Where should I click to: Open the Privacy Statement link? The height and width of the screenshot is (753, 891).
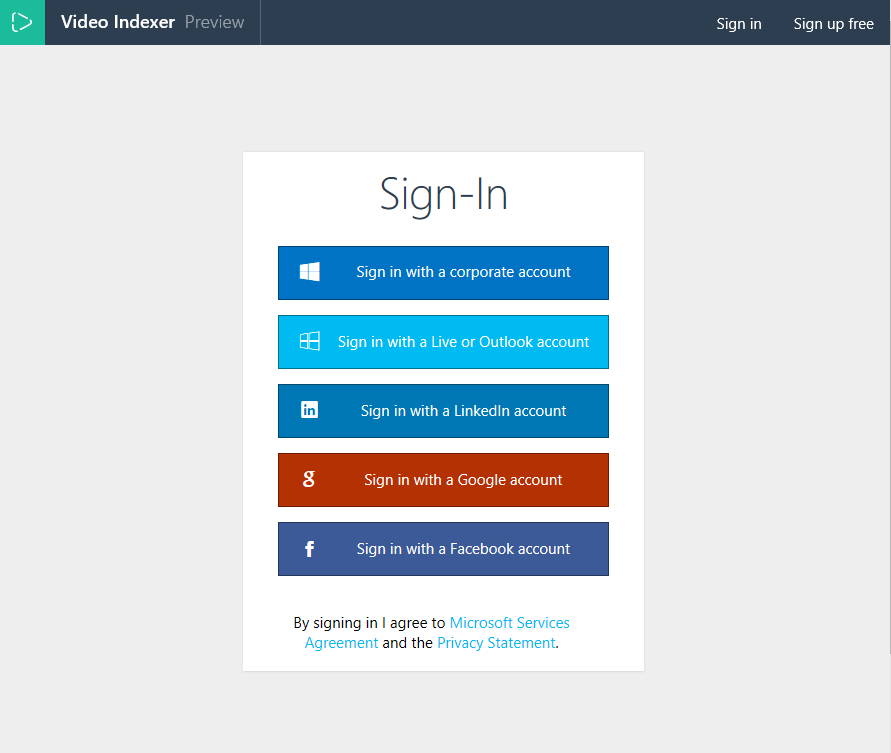[x=496, y=643]
